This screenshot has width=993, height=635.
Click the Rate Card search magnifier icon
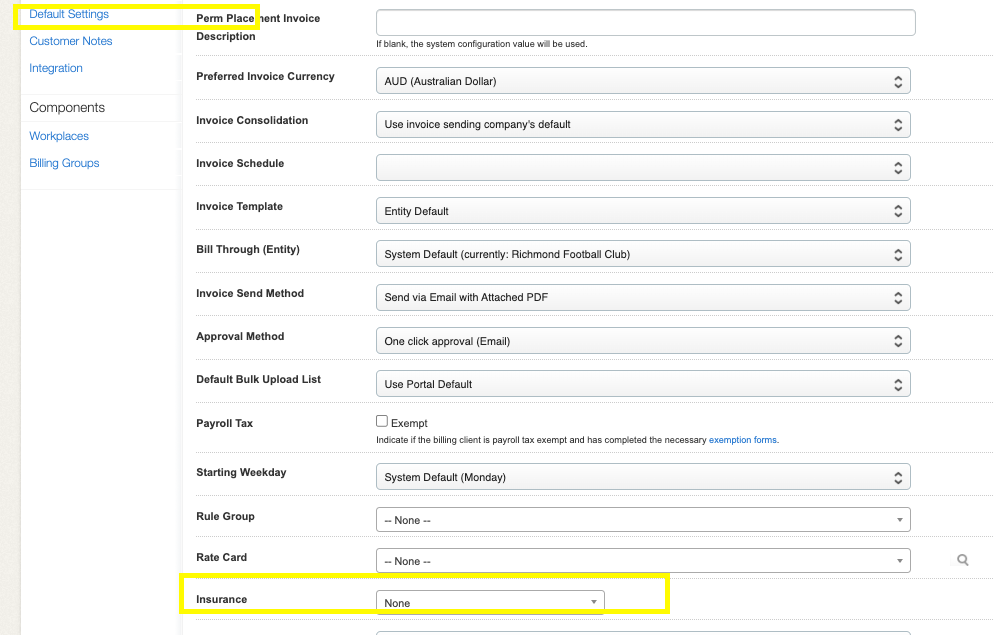click(x=963, y=560)
